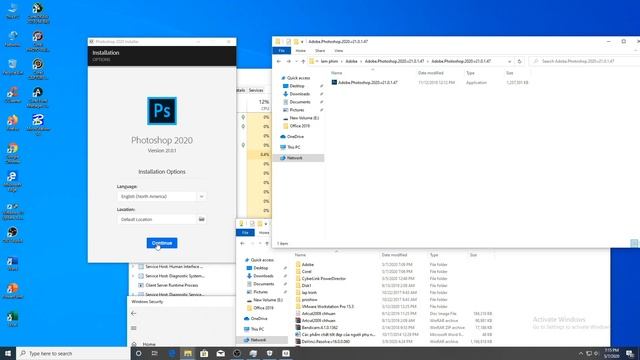The width and height of the screenshot is (640, 360).
Task: Open Services tab in Task Manager
Action: [256, 90]
